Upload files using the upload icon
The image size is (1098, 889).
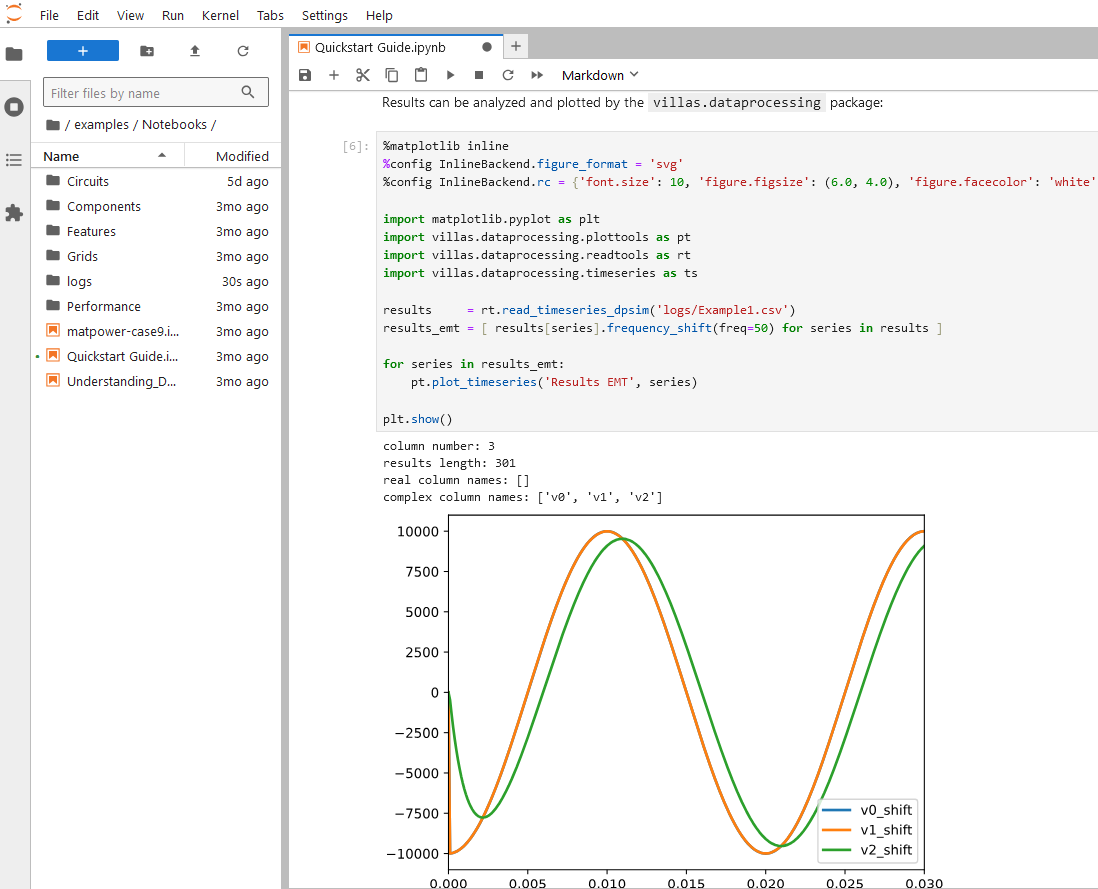[x=195, y=51]
